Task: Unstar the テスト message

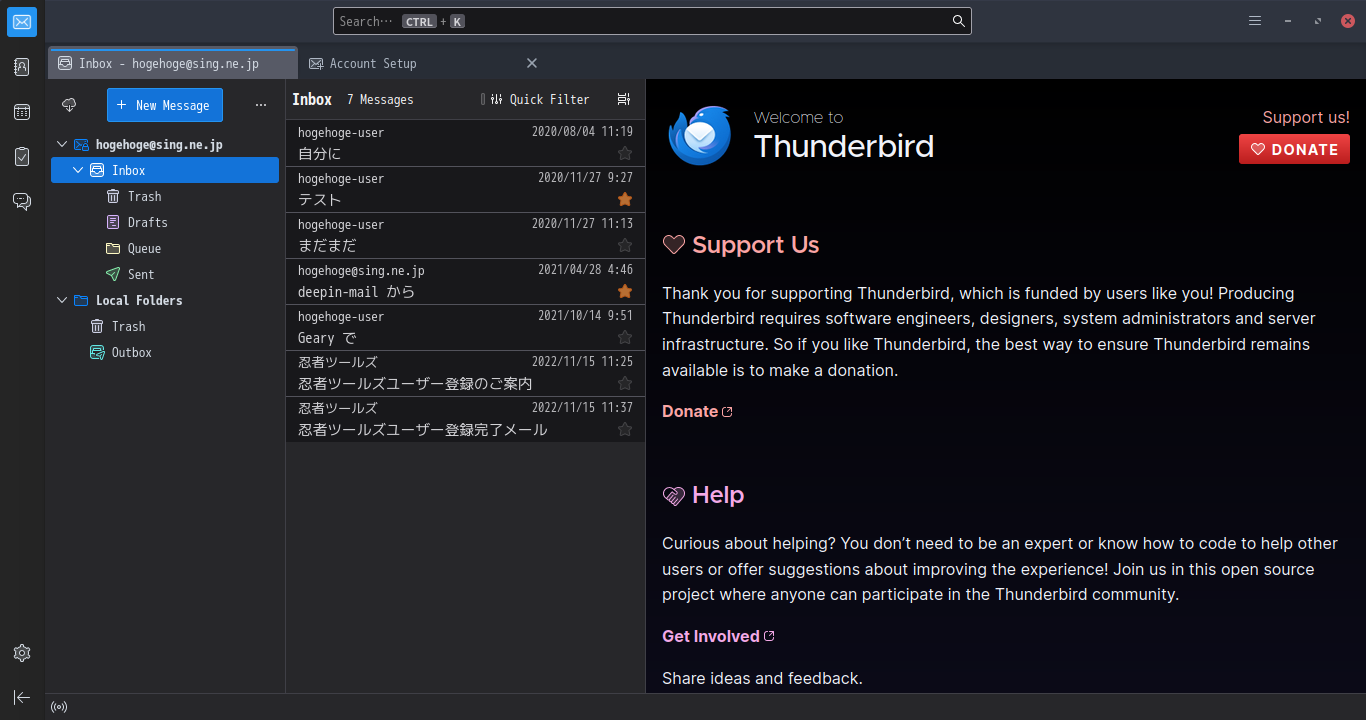Action: (x=625, y=199)
